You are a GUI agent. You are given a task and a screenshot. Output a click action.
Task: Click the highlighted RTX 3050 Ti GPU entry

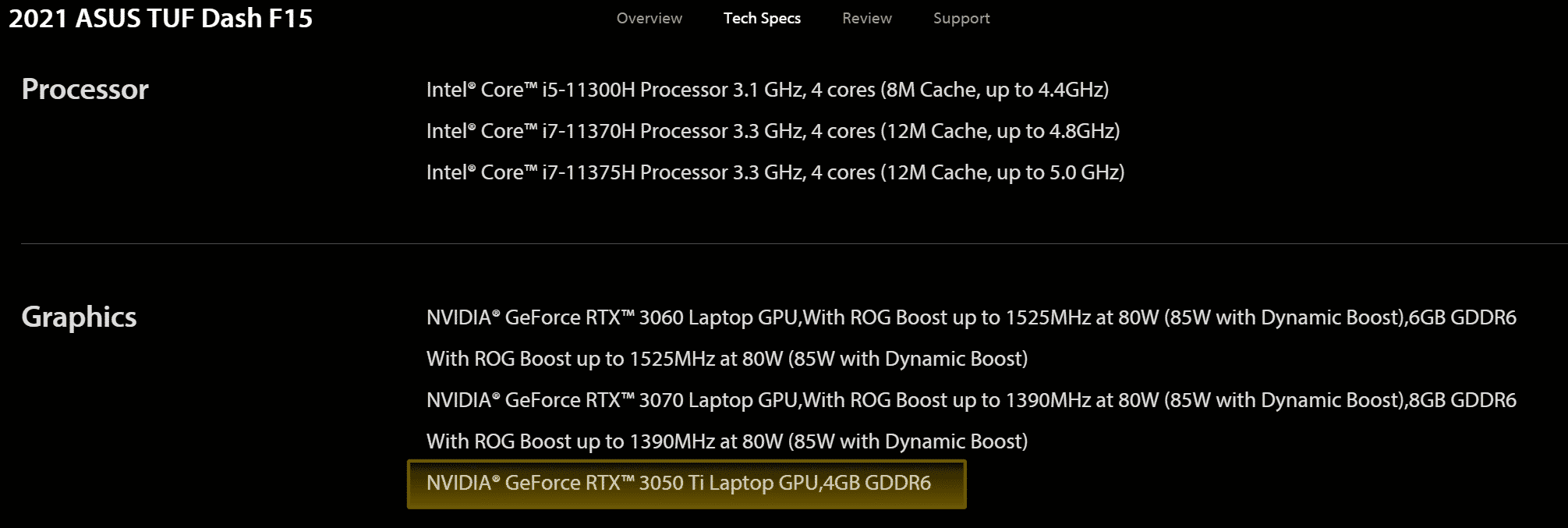point(678,484)
